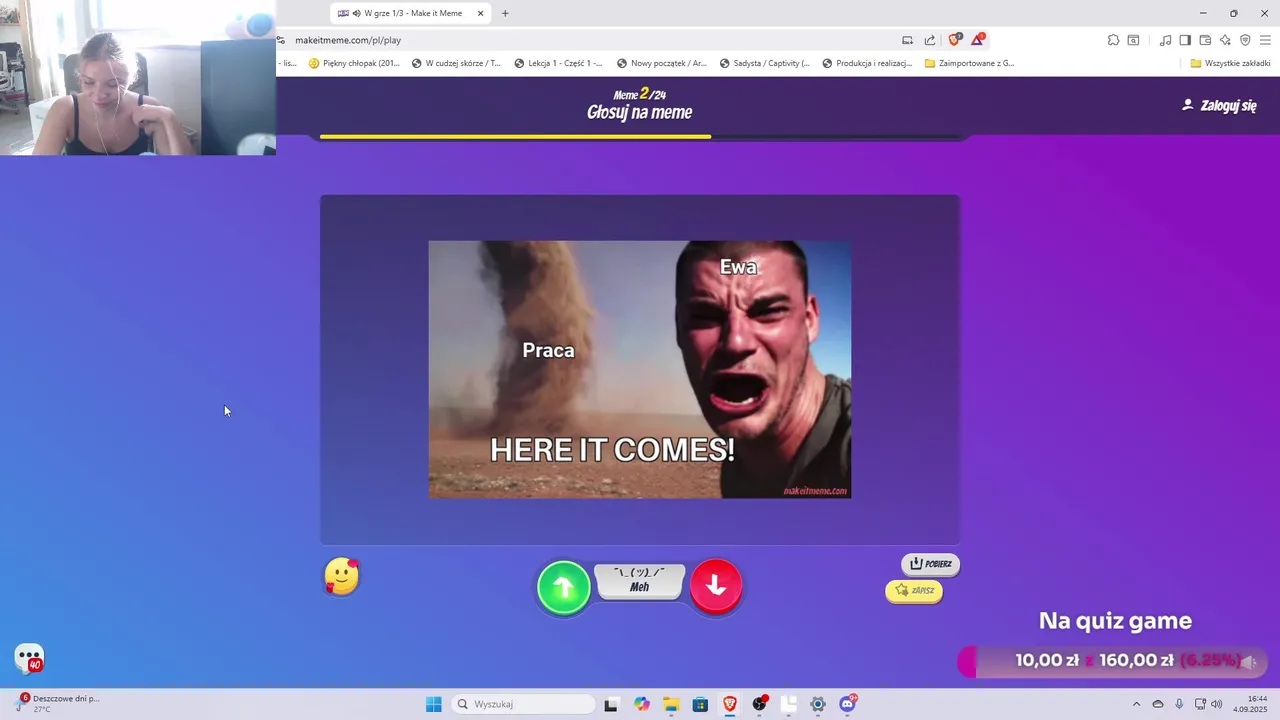Click the address bar URL field
This screenshot has height=720, width=1280.
[x=590, y=40]
